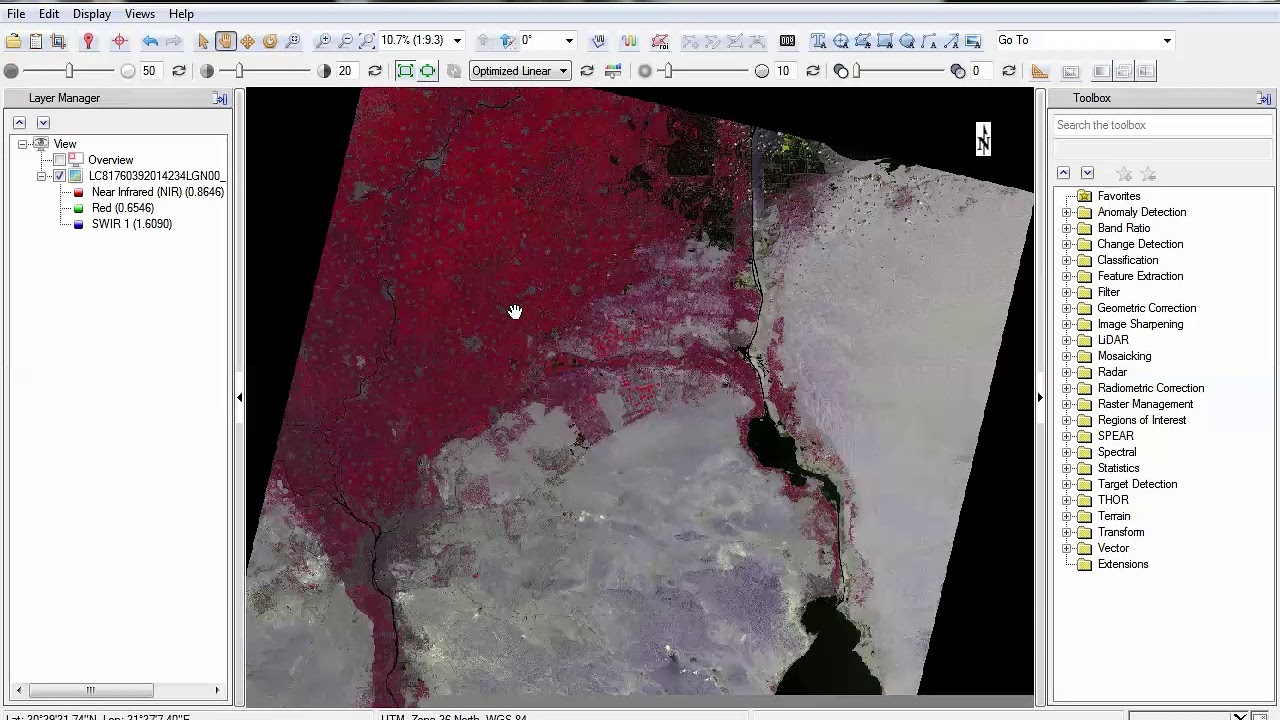Open the Region of Interest tool
The image size is (1280, 720).
pyautogui.click(x=660, y=41)
